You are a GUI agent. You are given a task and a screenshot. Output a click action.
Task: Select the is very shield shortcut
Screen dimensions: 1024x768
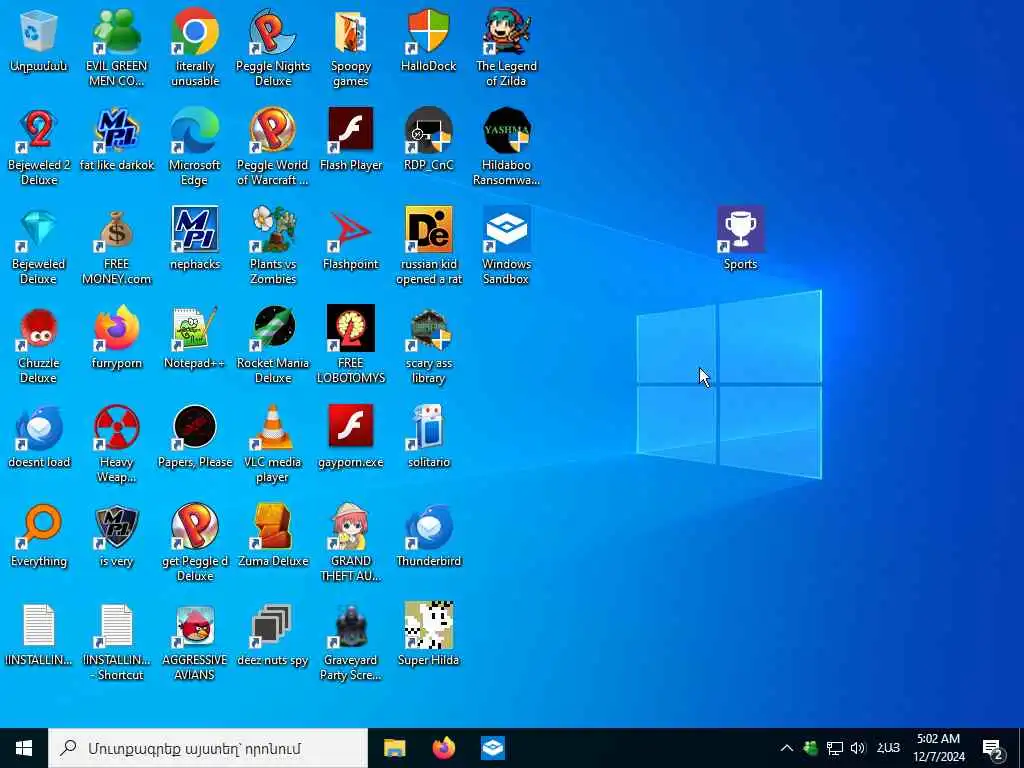point(116,536)
